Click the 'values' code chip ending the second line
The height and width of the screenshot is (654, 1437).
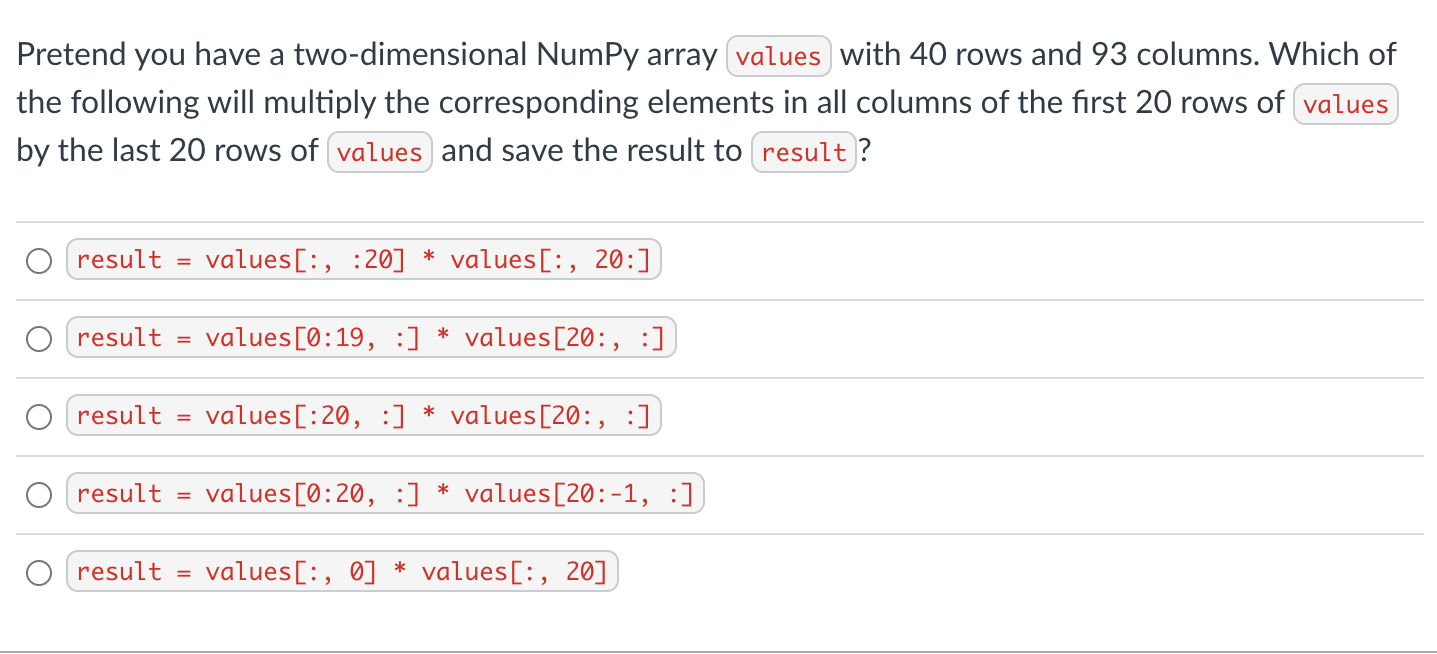1346,104
